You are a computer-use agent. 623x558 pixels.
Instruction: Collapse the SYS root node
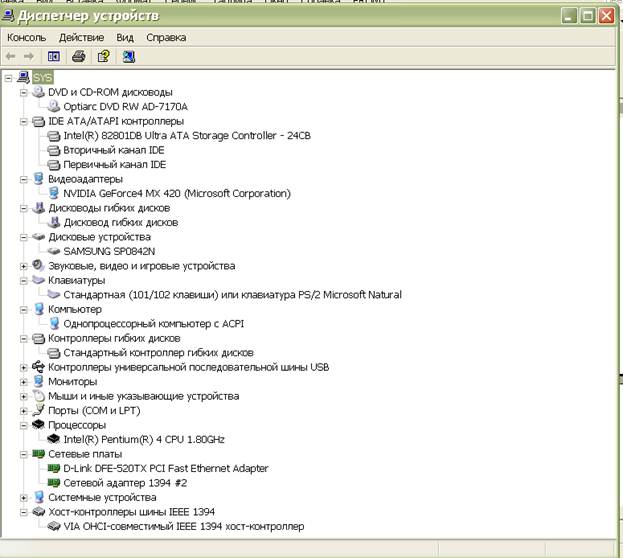(x=9, y=78)
